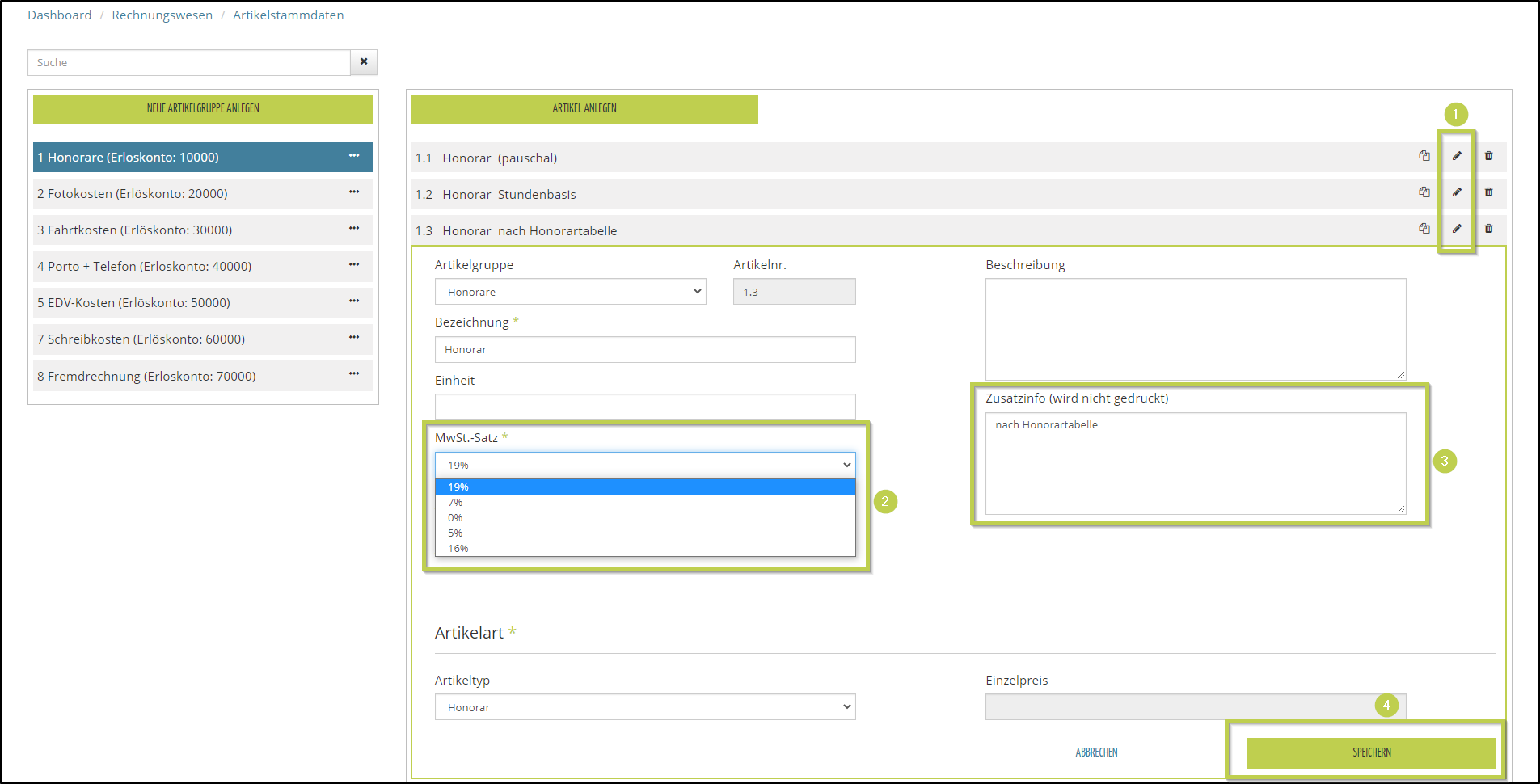Viewport: 1540px width, 784px height.
Task: Focus the Bezeichnung input field
Action: (x=644, y=350)
